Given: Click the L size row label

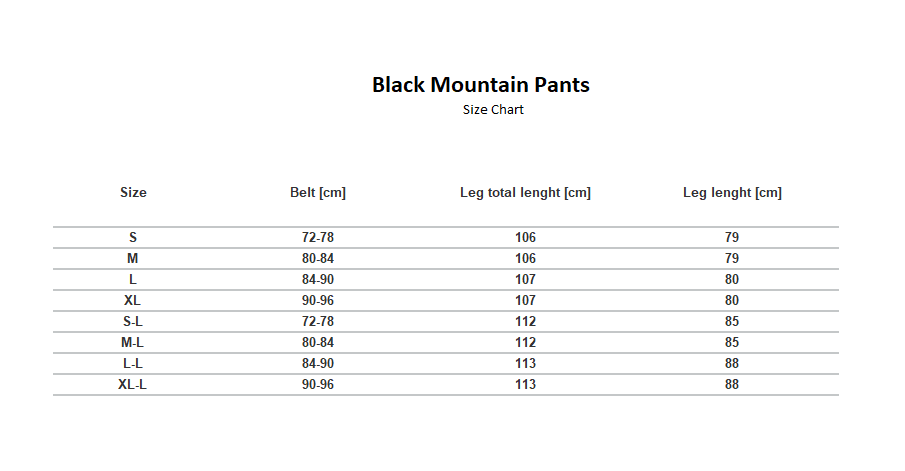Looking at the screenshot, I should [133, 280].
